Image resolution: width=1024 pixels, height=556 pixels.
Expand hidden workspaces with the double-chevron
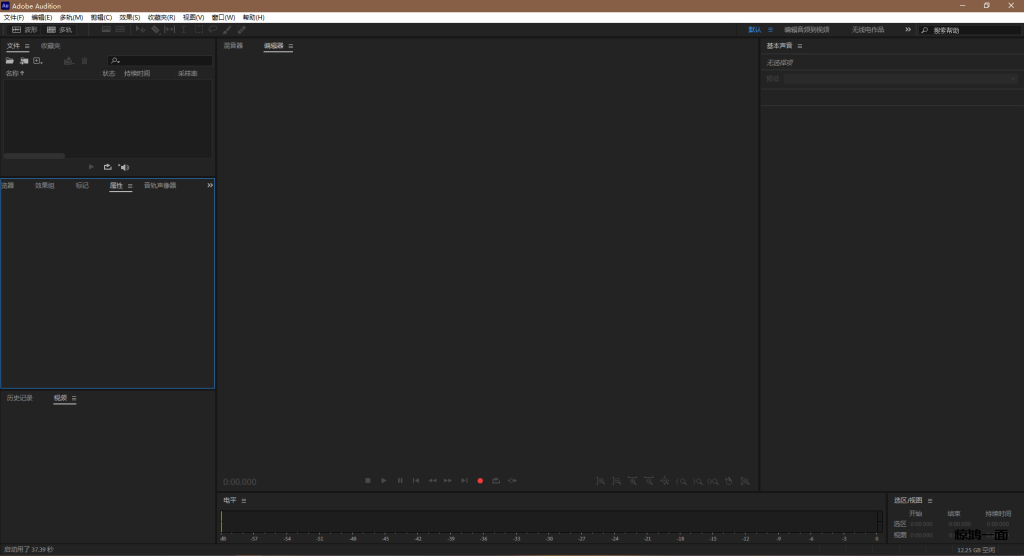point(908,30)
